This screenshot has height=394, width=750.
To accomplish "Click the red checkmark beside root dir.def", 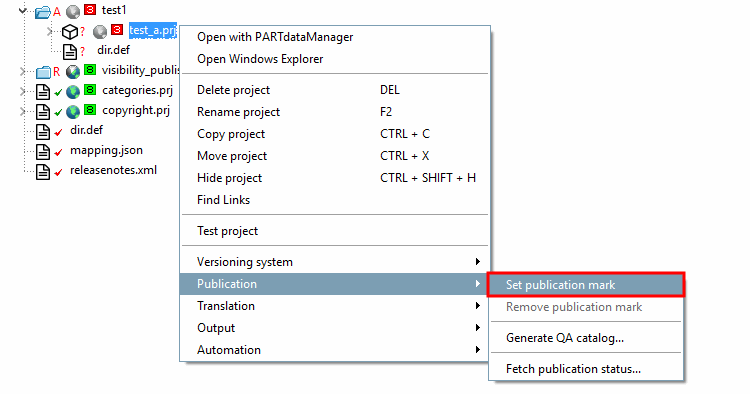I will pos(58,132).
